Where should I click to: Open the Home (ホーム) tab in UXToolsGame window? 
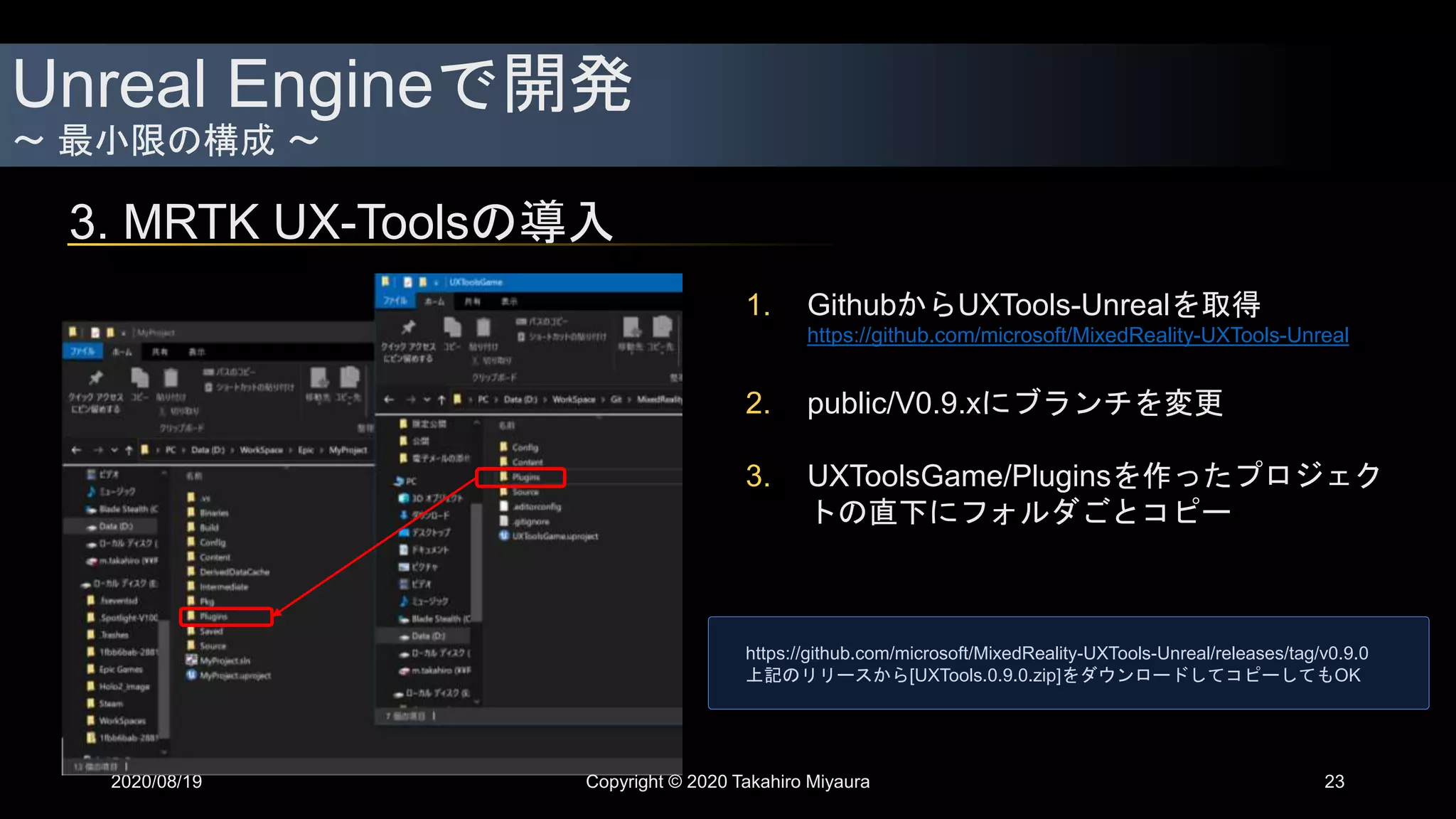(434, 301)
